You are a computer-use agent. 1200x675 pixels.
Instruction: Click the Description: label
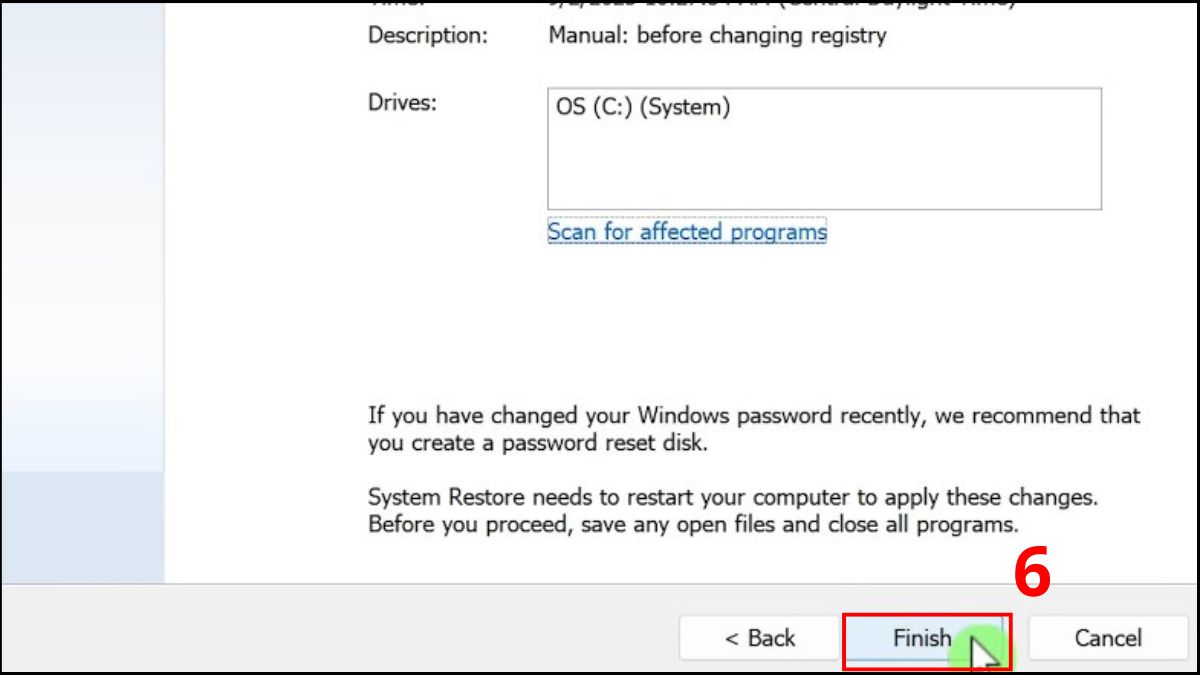point(428,36)
